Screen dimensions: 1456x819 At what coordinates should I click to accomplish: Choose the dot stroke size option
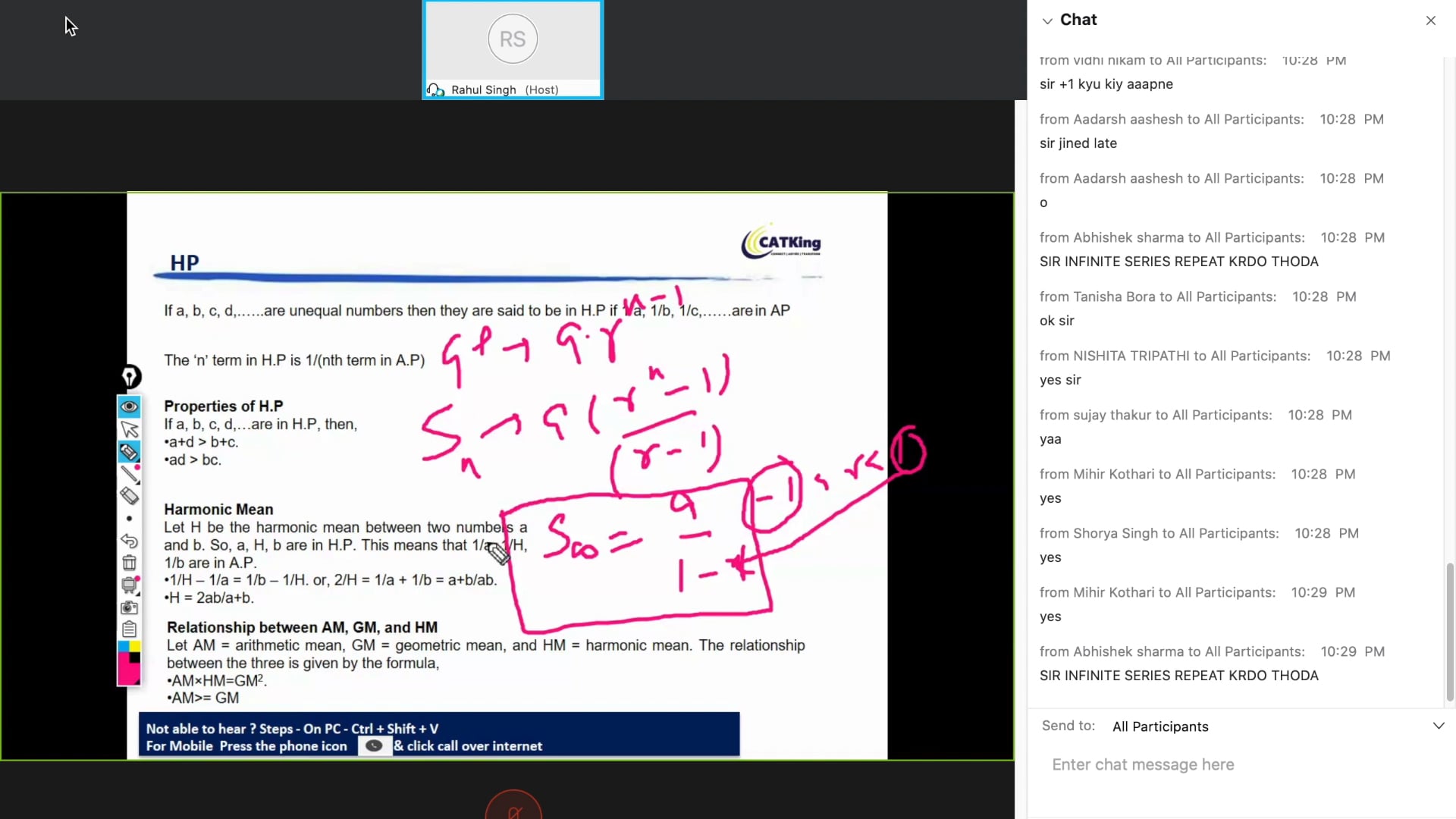[129, 519]
